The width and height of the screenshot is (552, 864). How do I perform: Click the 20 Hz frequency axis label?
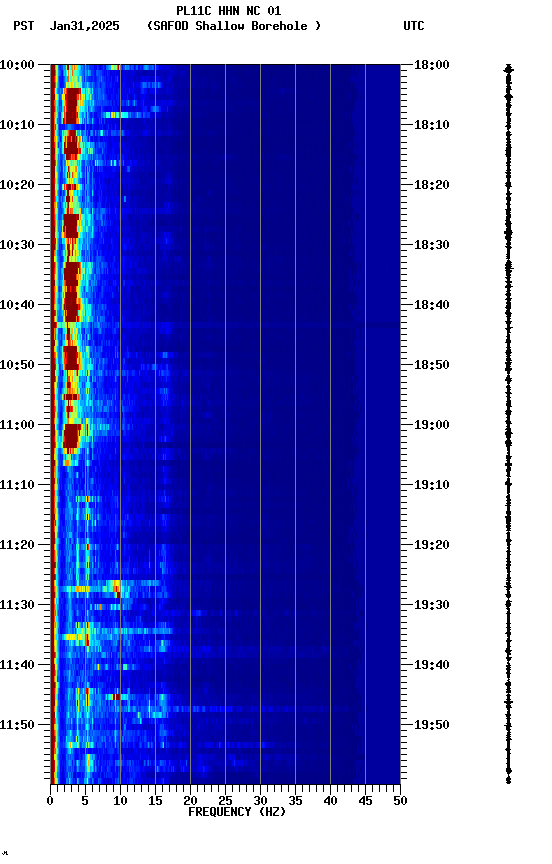(190, 802)
